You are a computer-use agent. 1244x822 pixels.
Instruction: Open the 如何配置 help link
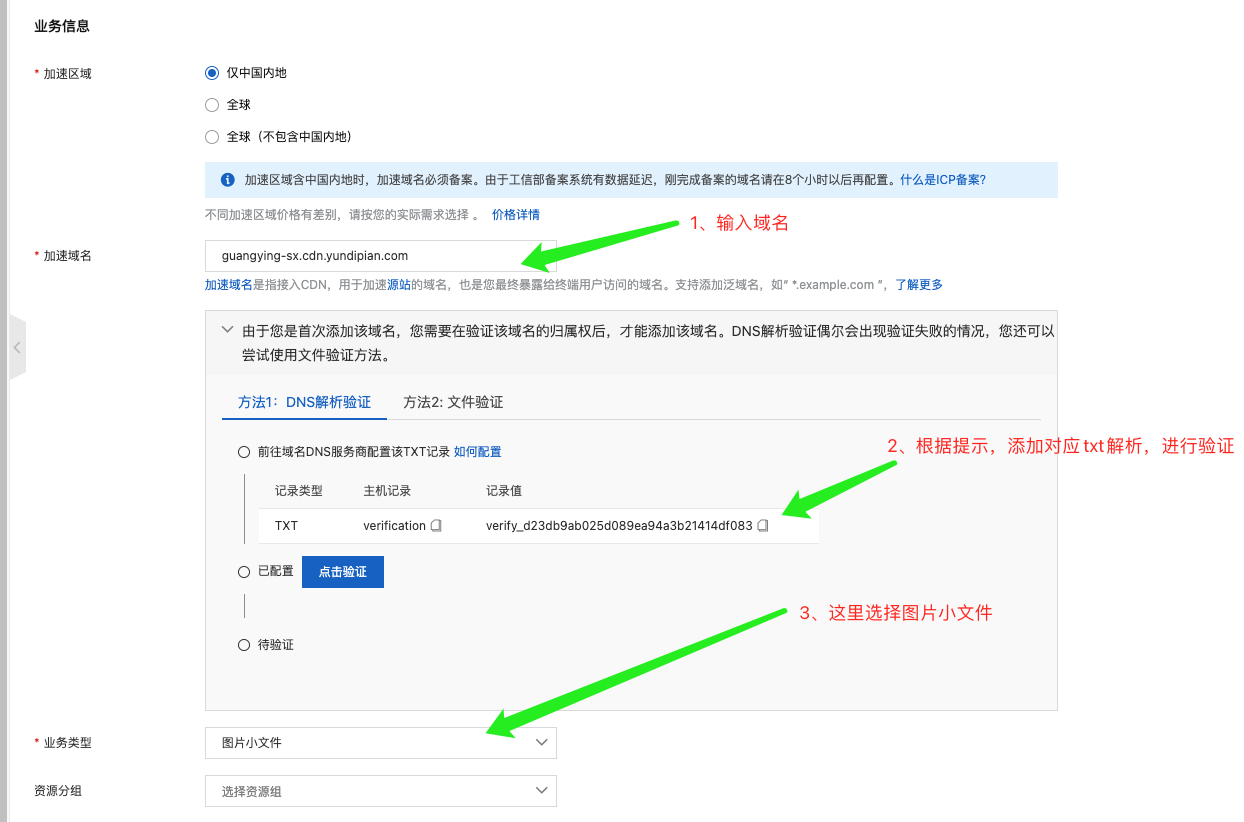click(477, 452)
